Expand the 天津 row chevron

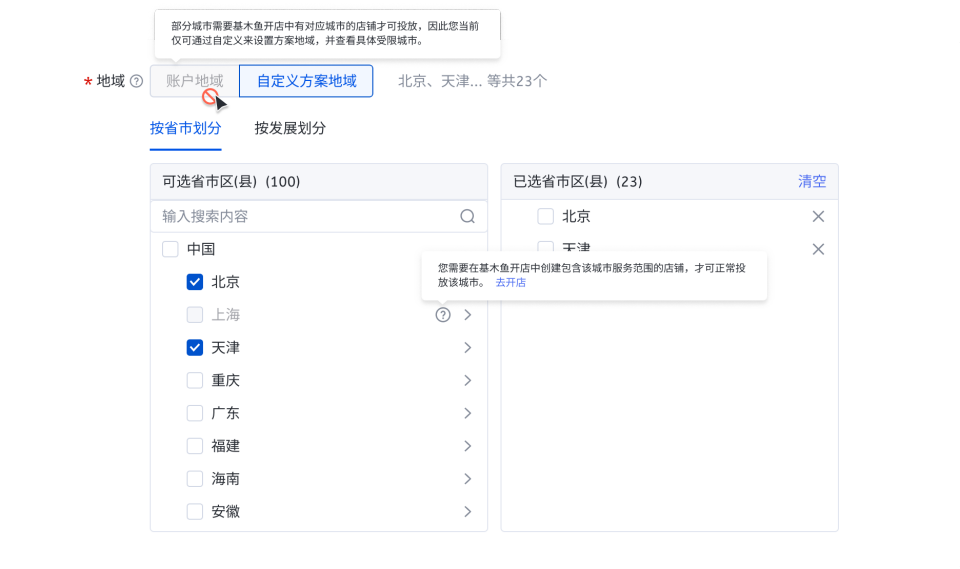(x=467, y=348)
